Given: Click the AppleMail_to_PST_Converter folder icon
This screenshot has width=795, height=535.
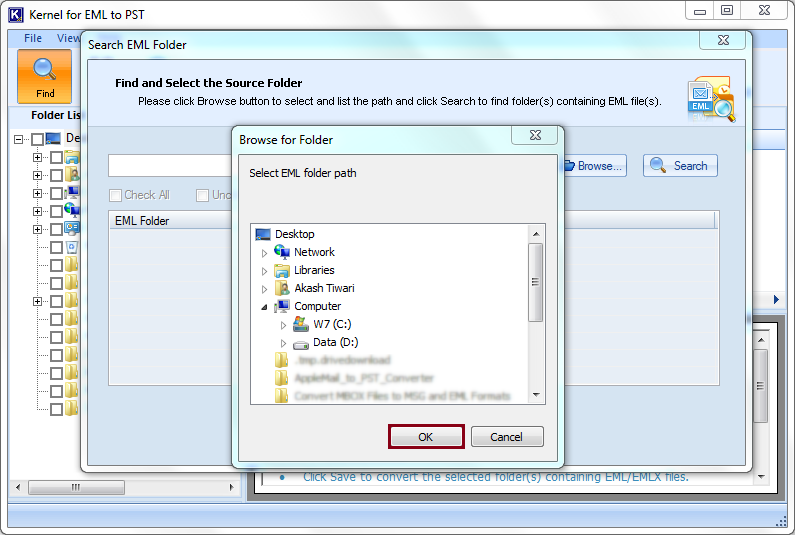Looking at the screenshot, I should (x=281, y=378).
